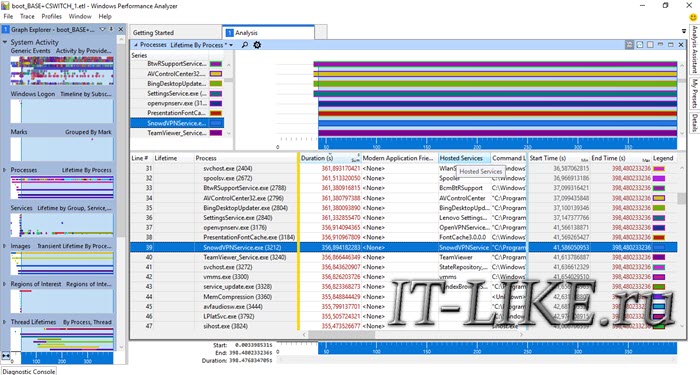Screen dimensions: 700x375
Task: Click the yellow smiley feedback icon
Action: [693, 17]
